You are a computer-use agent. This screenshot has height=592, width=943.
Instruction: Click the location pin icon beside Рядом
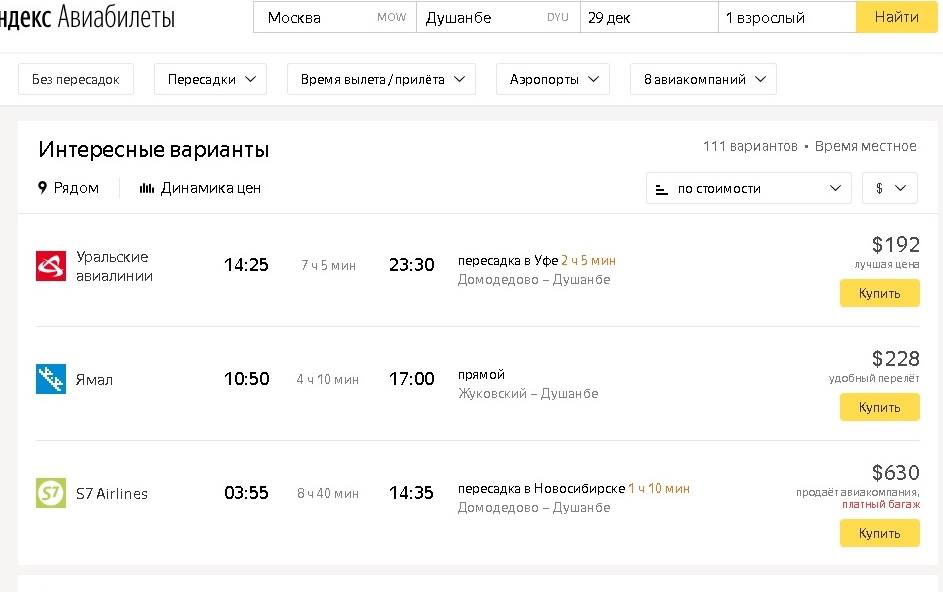(43, 188)
